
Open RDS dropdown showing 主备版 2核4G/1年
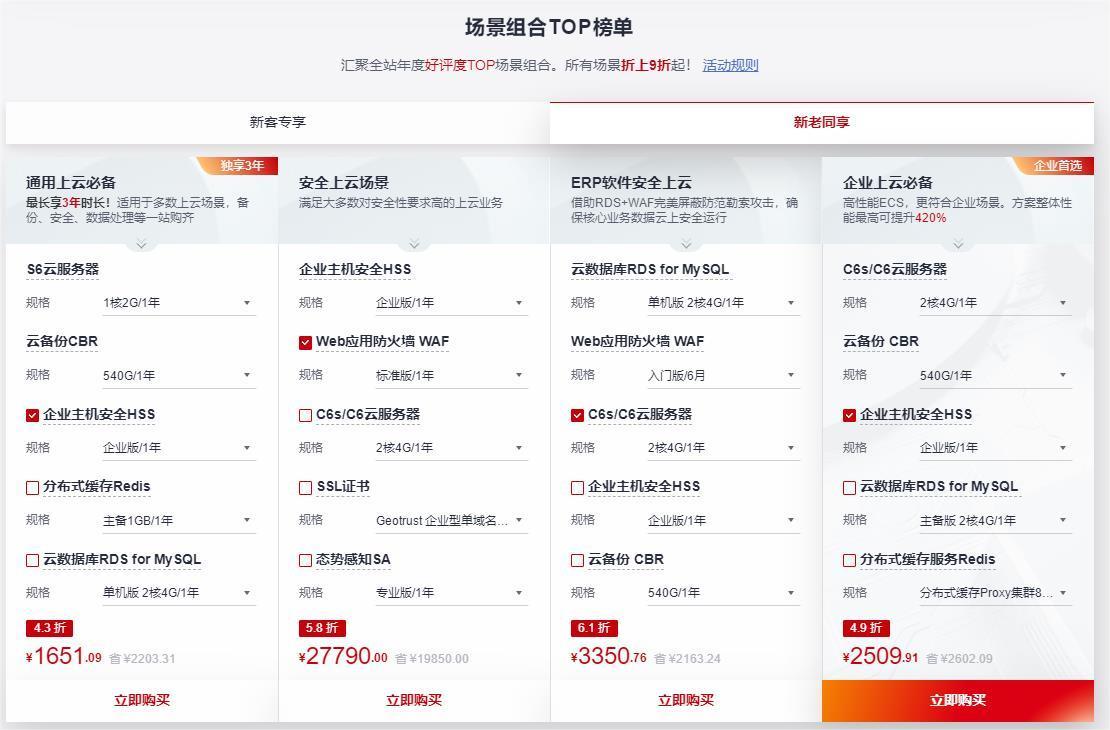pyautogui.click(x=995, y=520)
